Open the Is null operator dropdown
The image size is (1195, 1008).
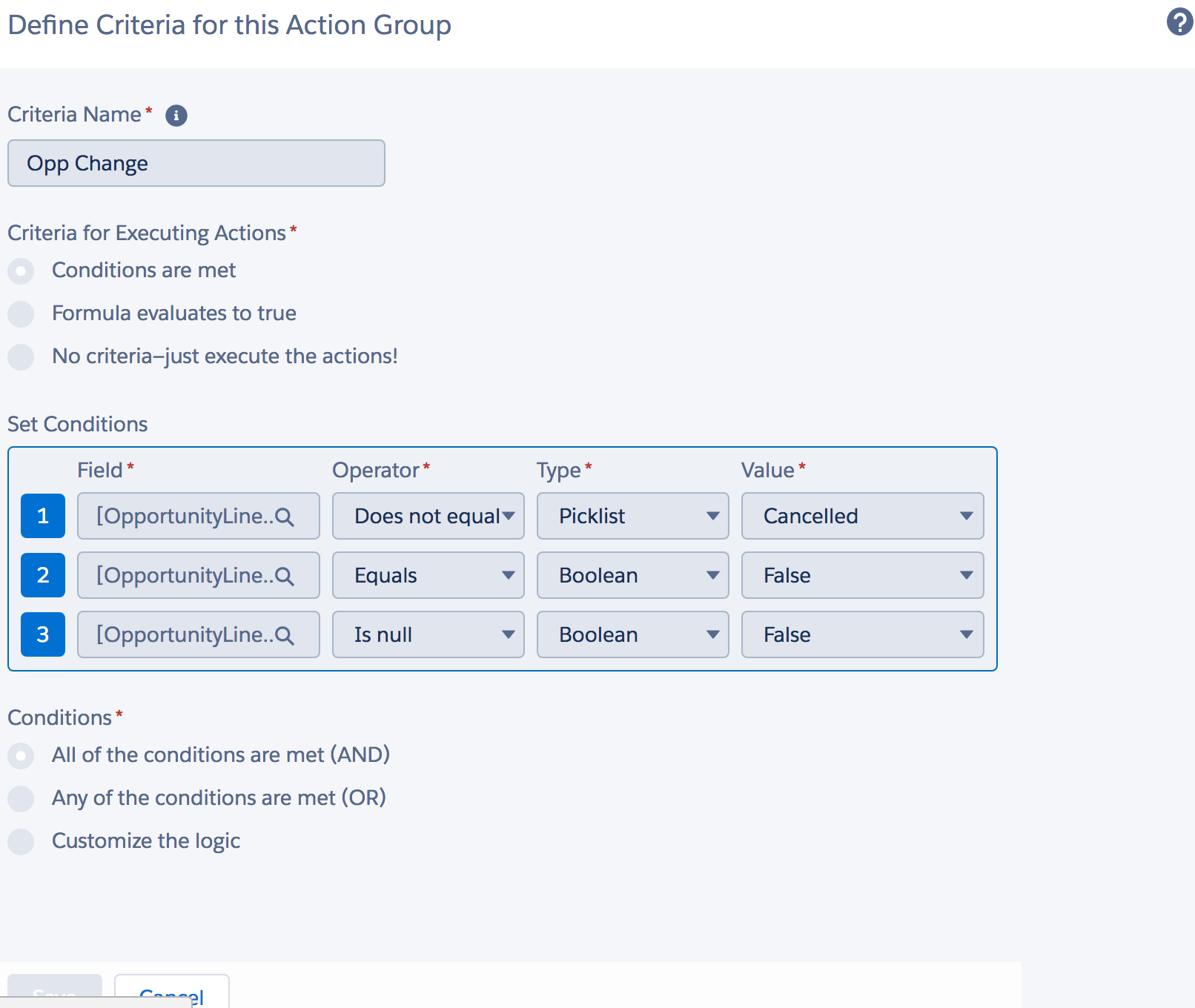coord(428,634)
